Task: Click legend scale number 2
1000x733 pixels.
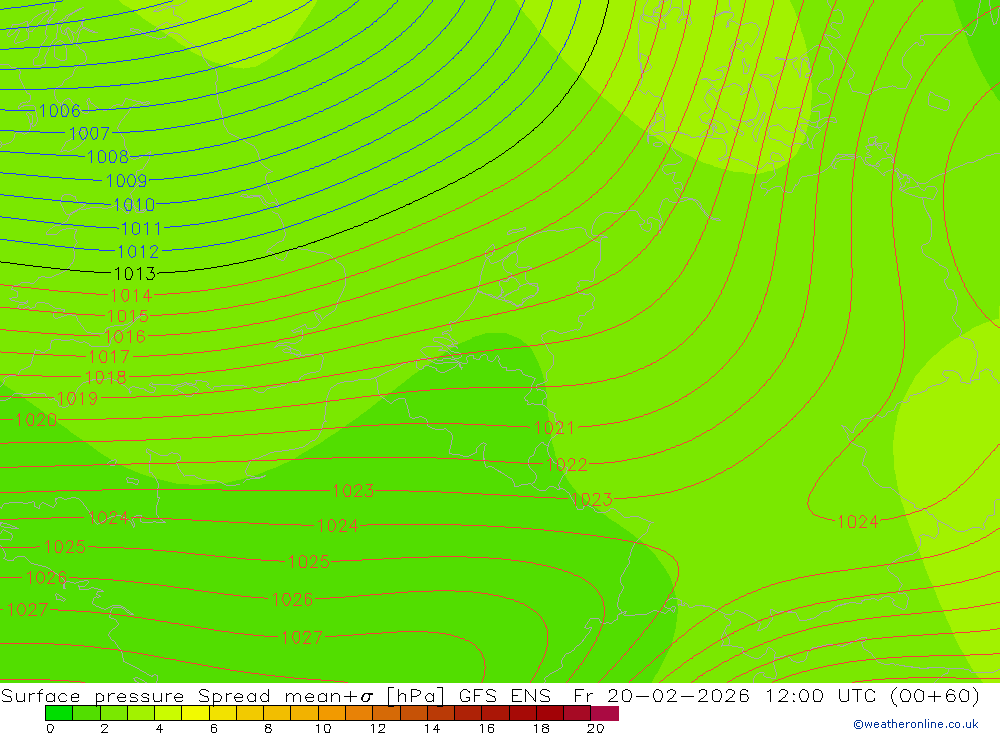Action: tap(105, 728)
